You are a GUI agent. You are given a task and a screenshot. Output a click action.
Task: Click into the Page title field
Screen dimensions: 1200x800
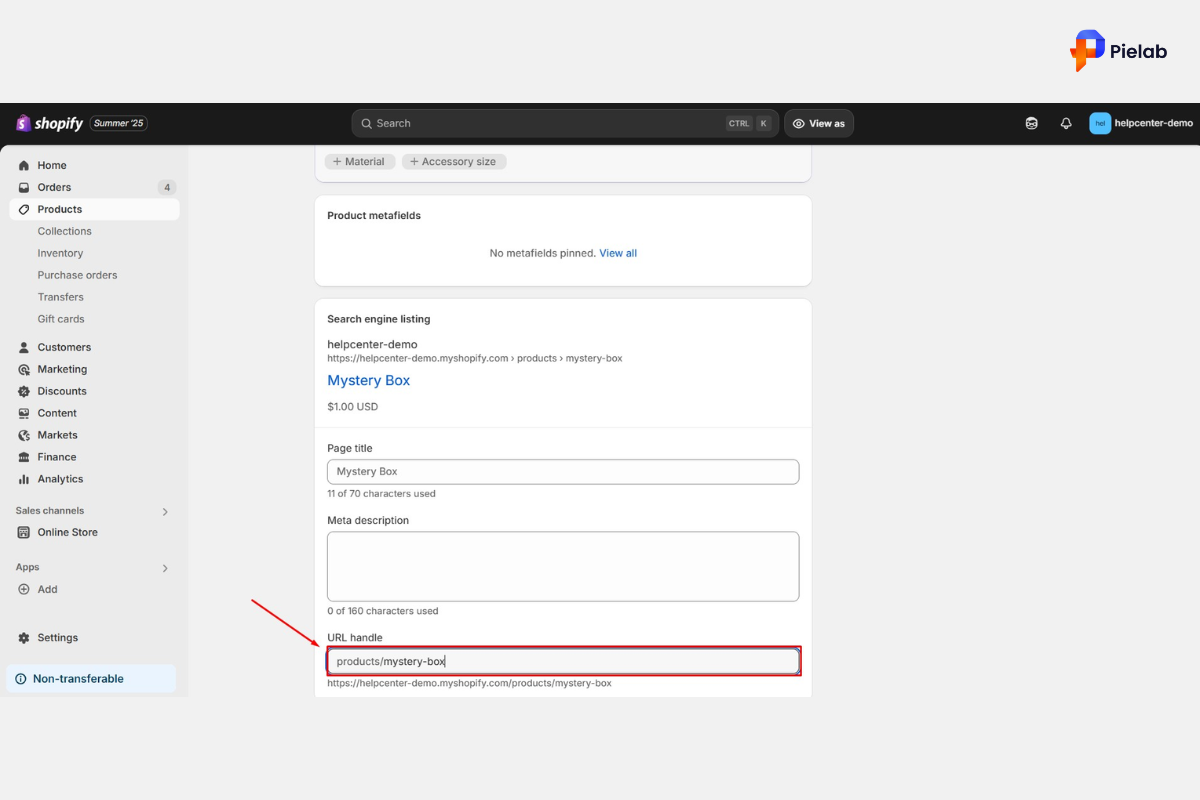click(563, 471)
